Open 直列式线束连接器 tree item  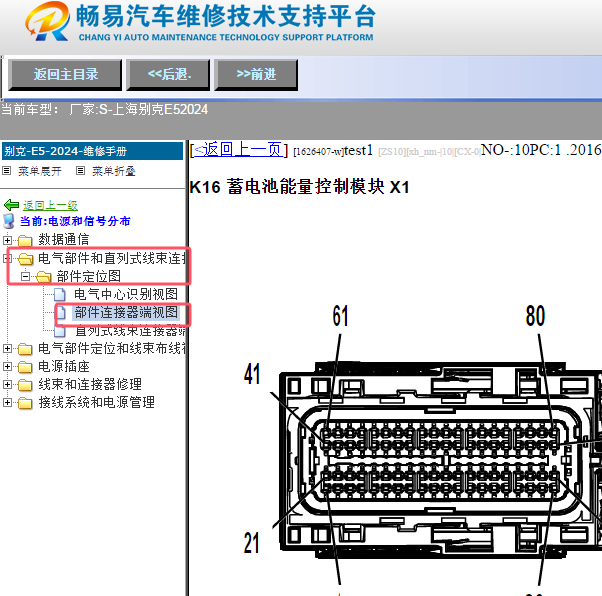(x=130, y=331)
